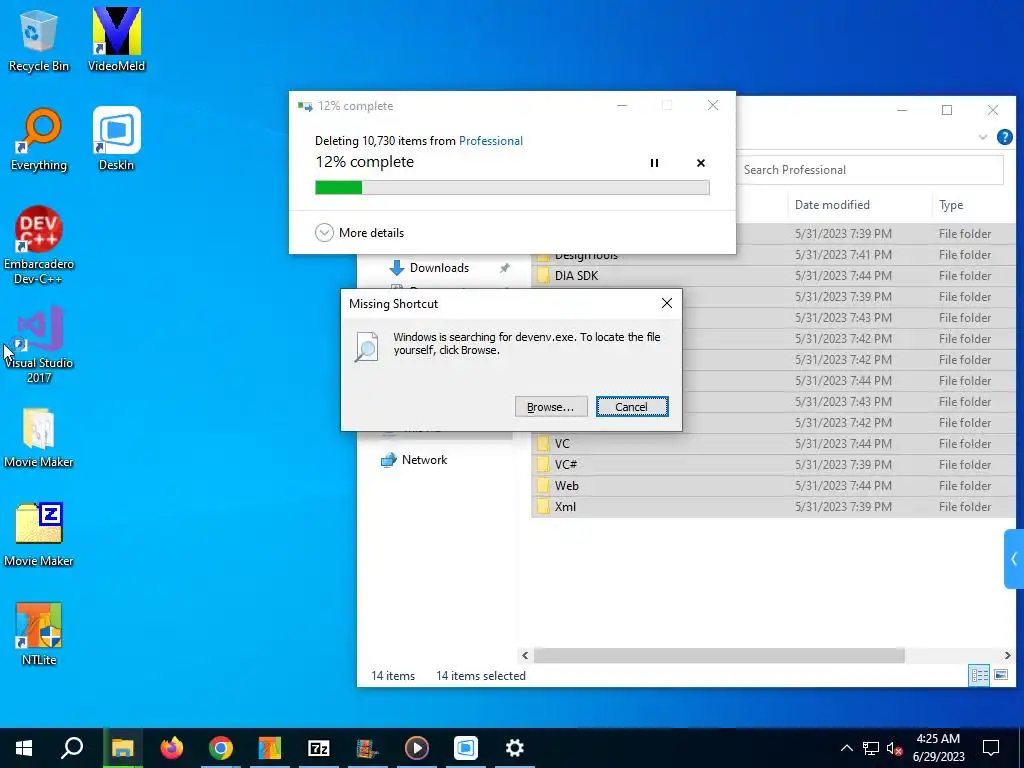
Task: Launch Google Chrome from the taskbar
Action: click(x=221, y=748)
